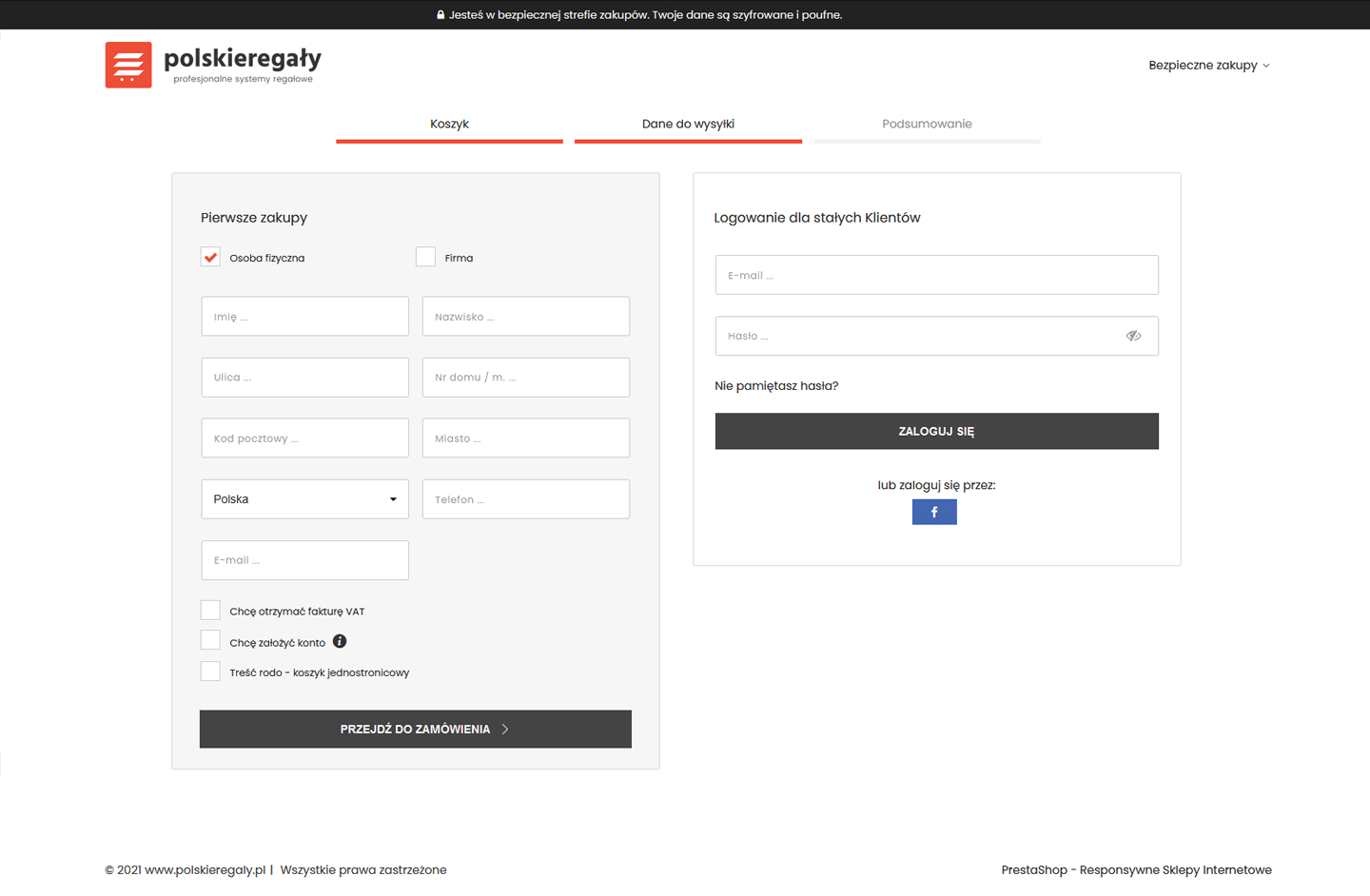Click Przejdź do zamówienia button
The width and height of the screenshot is (1370, 896).
tap(416, 730)
